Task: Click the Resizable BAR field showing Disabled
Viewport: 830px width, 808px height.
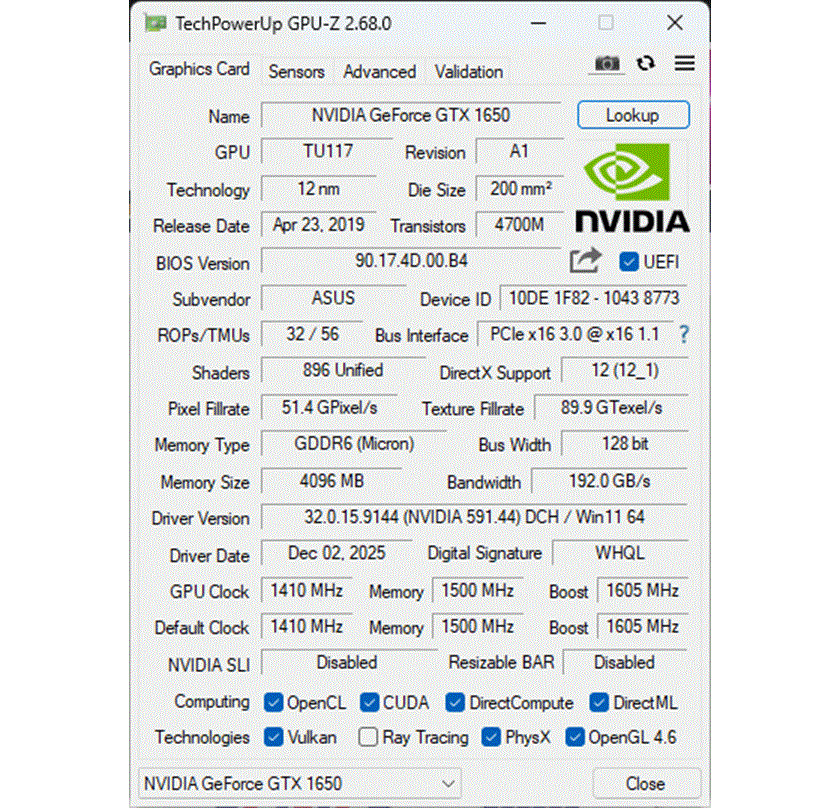Action: tap(625, 662)
